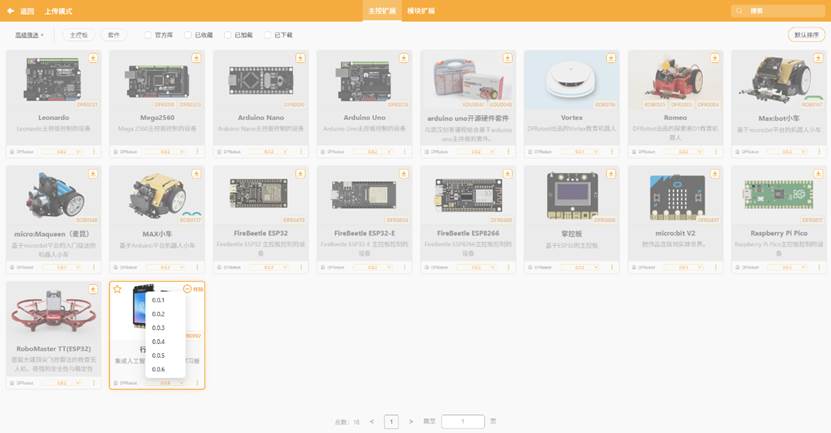Enable the 官方库 checkbox filter
831x433 pixels.
148,34
